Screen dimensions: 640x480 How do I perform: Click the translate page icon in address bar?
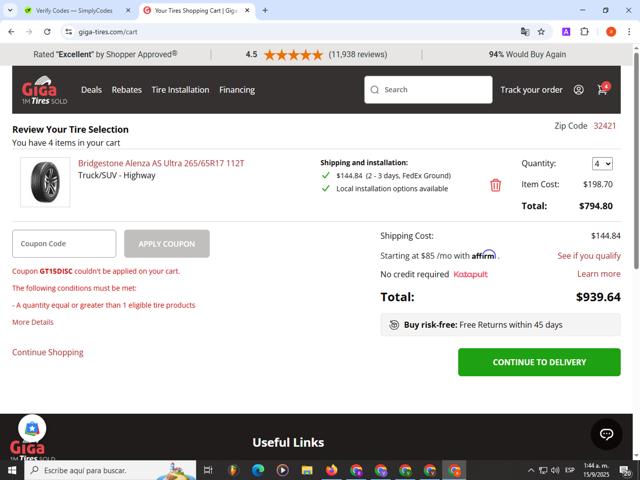(x=525, y=32)
